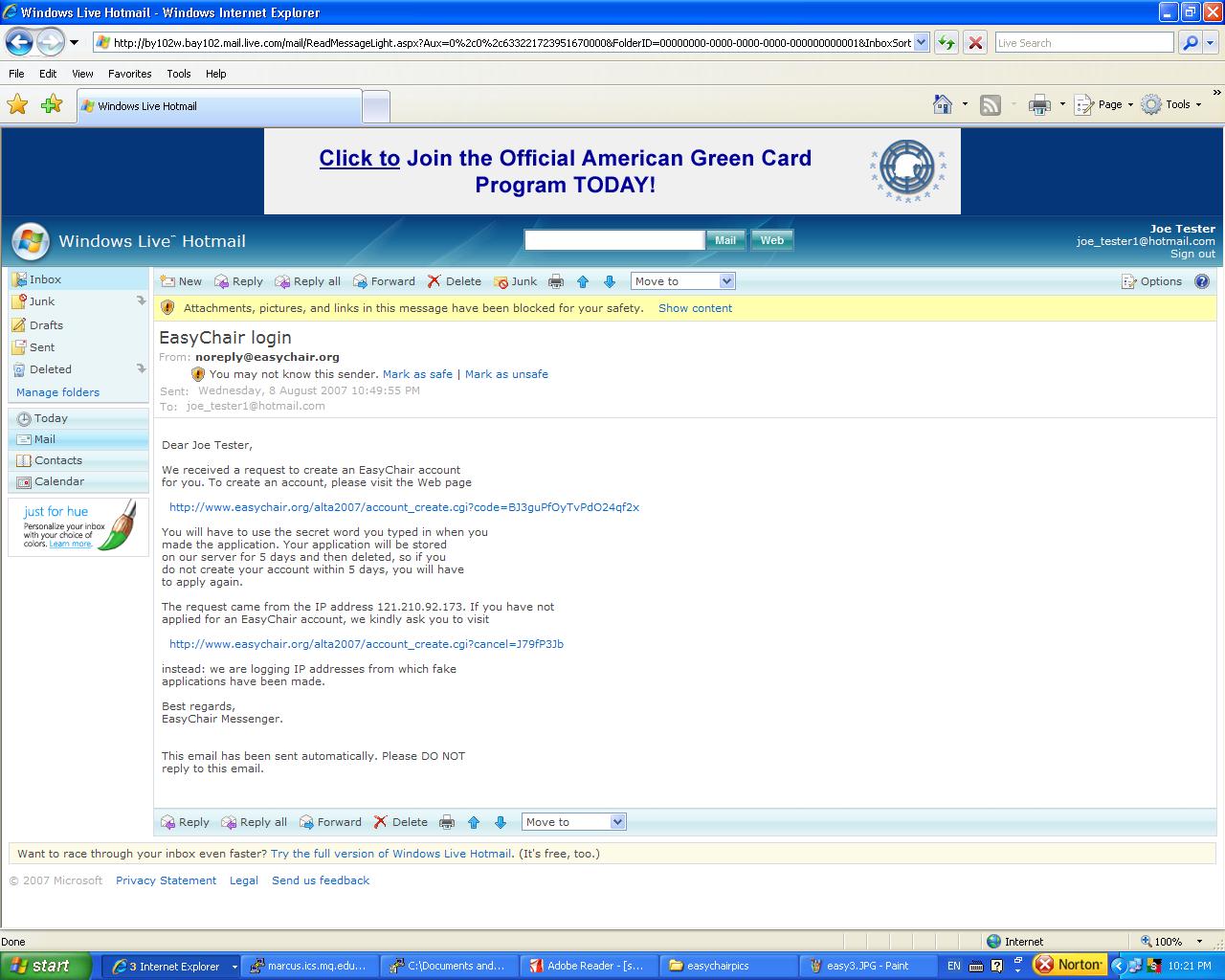Click bottom toolbar down arrow icon

coord(501,822)
